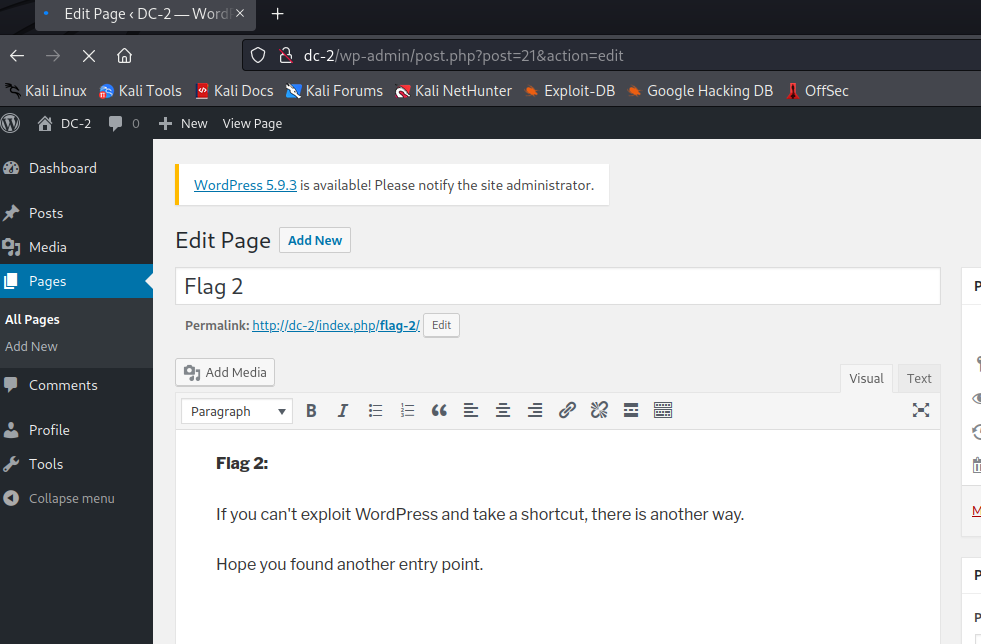981x644 pixels.
Task: Go back with browser back arrow
Action: 17,56
